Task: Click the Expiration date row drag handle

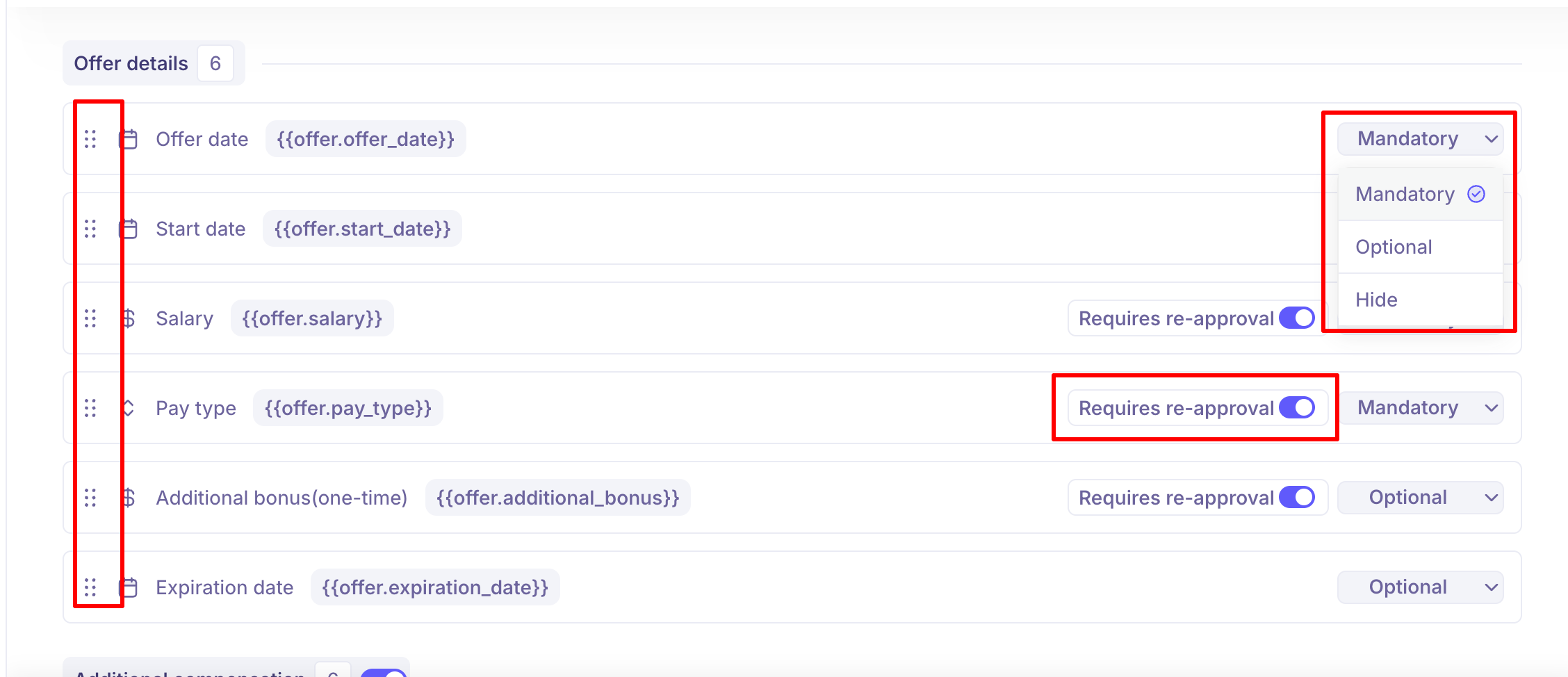Action: pyautogui.click(x=90, y=587)
